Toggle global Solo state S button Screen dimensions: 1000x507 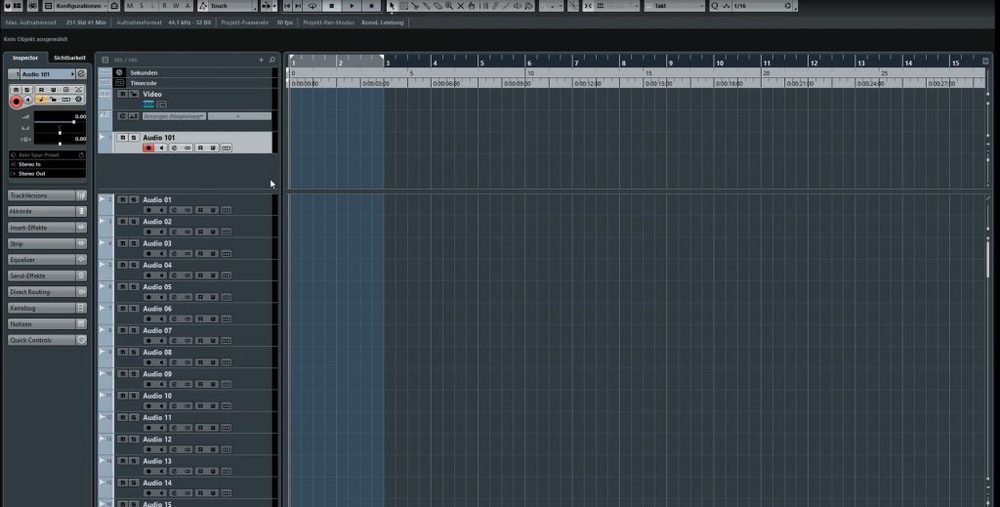coord(142,6)
